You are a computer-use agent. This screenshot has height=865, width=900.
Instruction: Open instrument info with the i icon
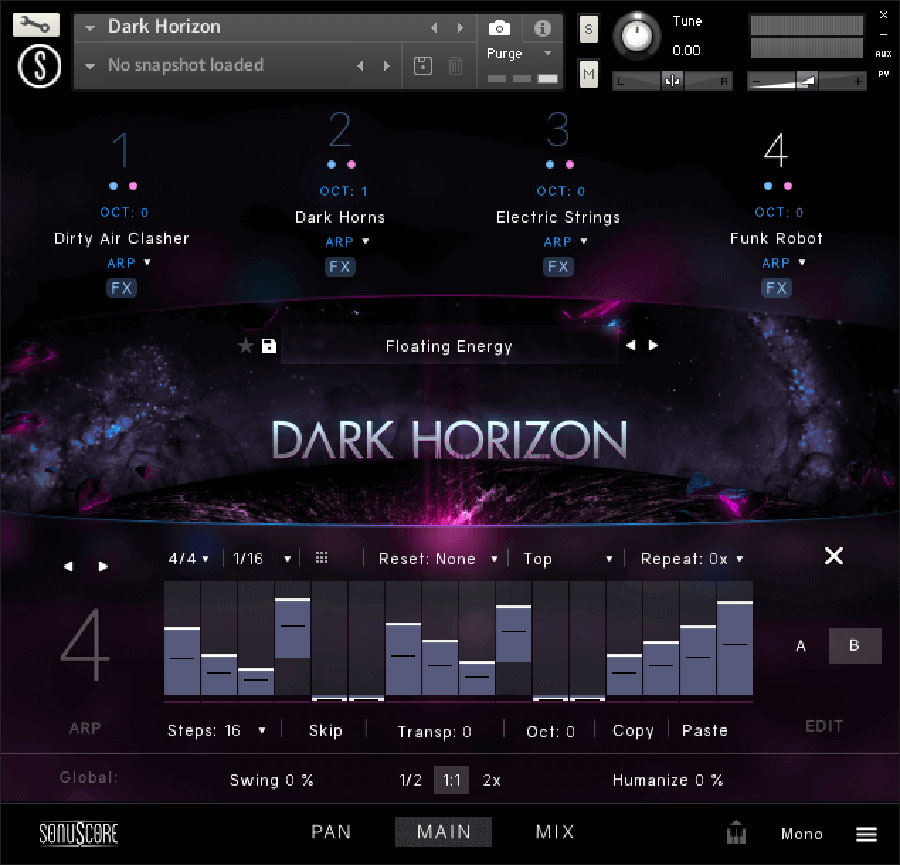pyautogui.click(x=542, y=28)
